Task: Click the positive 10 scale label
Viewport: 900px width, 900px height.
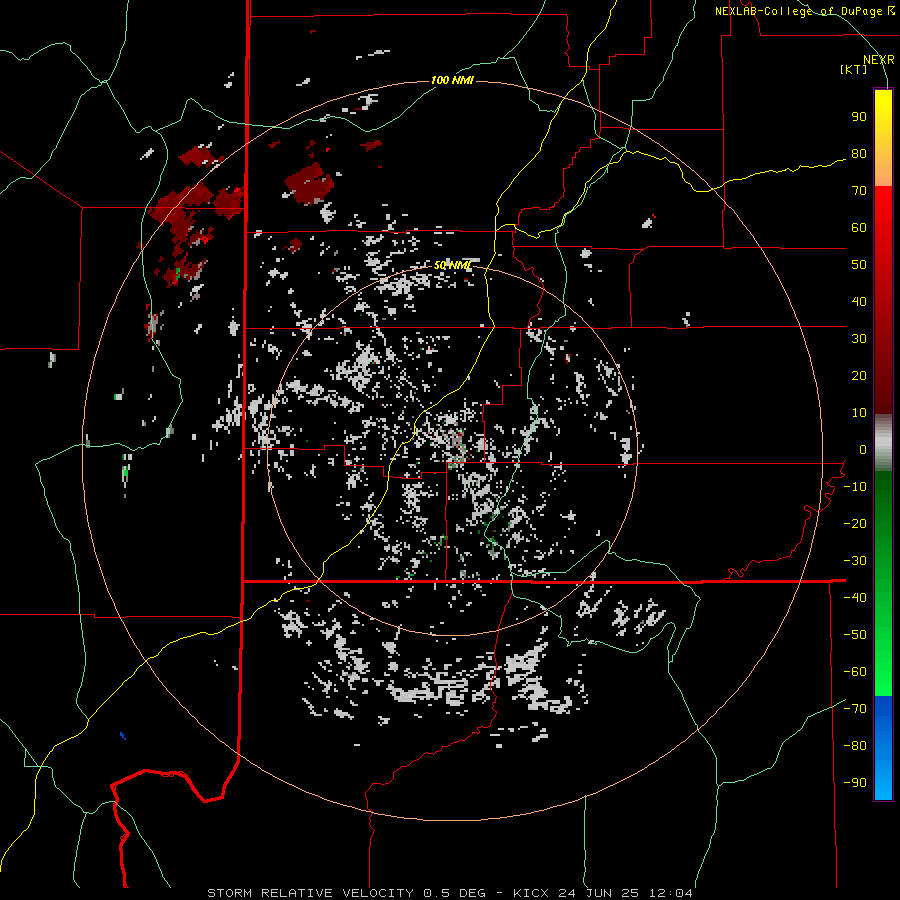Action: pyautogui.click(x=859, y=413)
